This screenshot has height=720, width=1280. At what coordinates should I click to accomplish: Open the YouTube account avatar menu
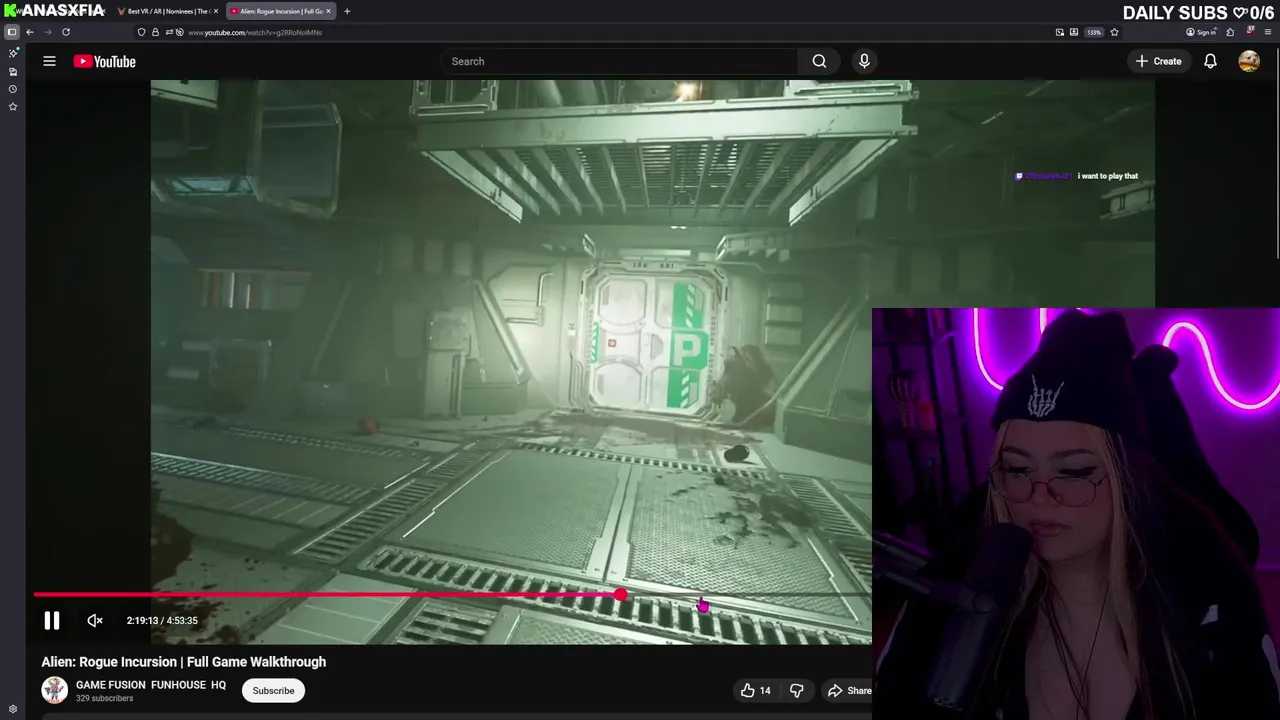point(1249,61)
